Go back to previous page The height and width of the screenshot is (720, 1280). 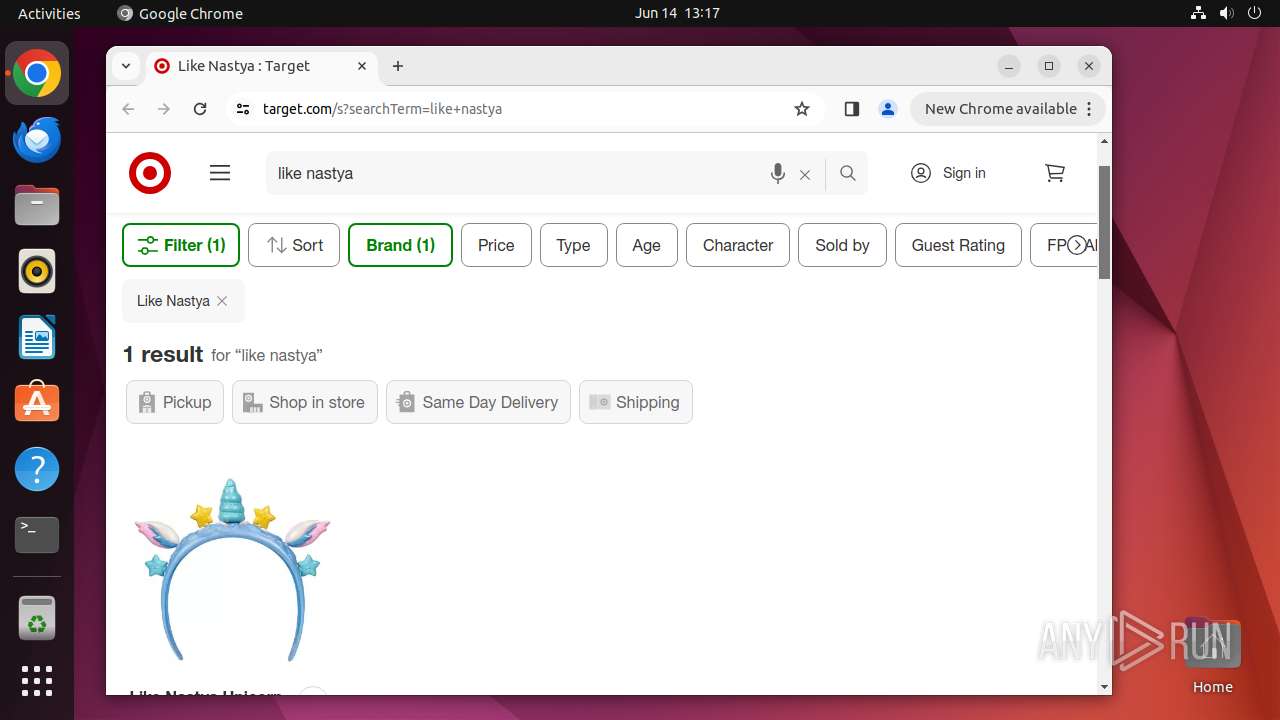[128, 109]
